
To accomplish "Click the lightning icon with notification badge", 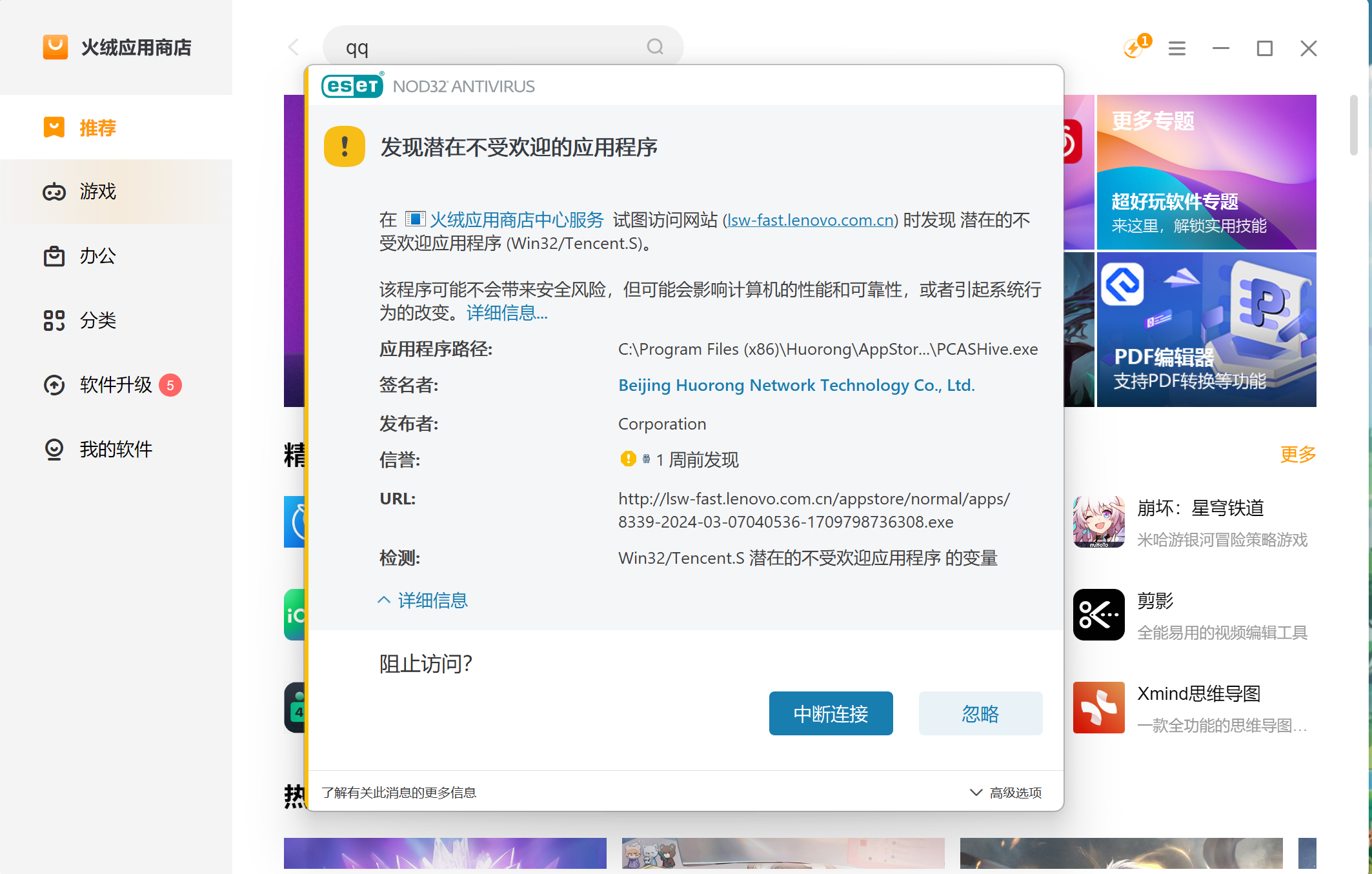I will tap(1134, 48).
